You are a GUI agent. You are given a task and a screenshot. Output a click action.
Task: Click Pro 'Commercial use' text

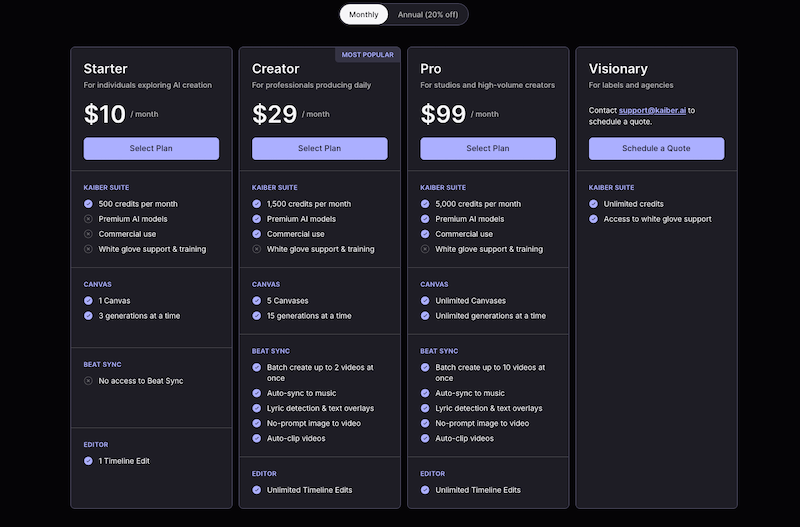(464, 234)
